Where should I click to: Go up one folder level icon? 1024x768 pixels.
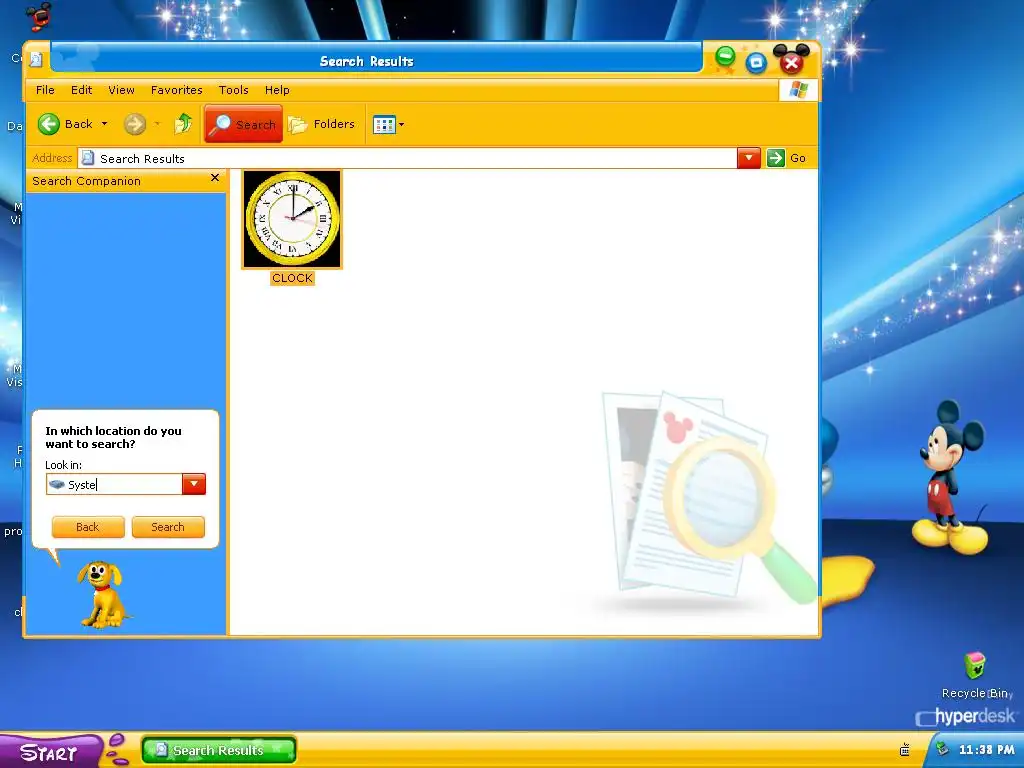point(184,123)
